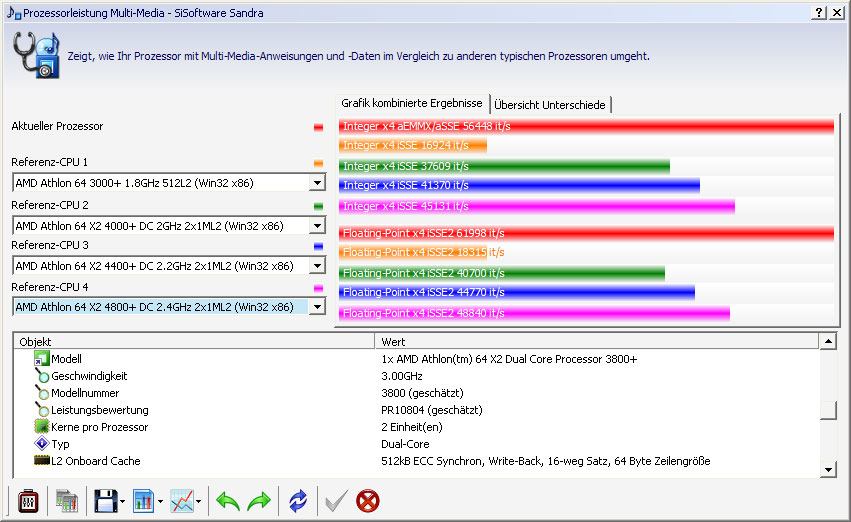Click the Modell row icon
The height and width of the screenshot is (522, 851).
(41, 358)
